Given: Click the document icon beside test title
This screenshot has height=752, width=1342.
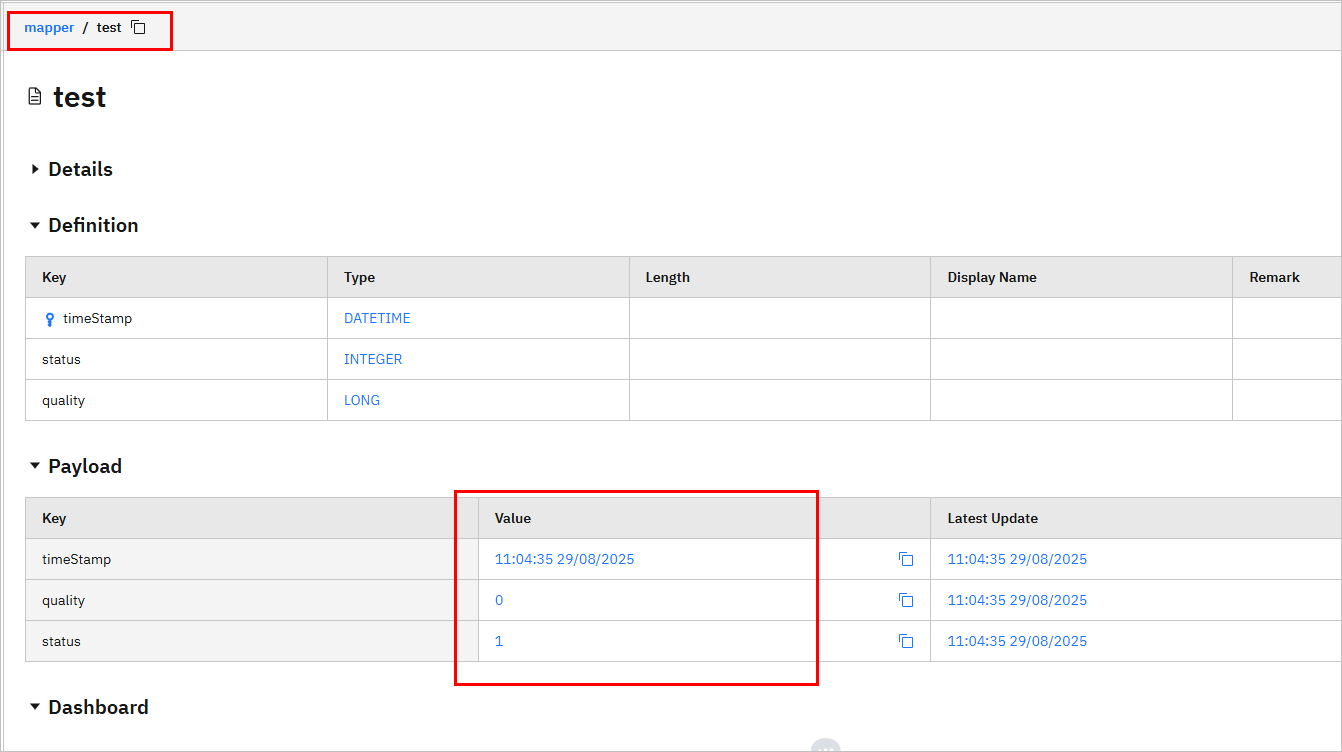Looking at the screenshot, I should (x=35, y=97).
